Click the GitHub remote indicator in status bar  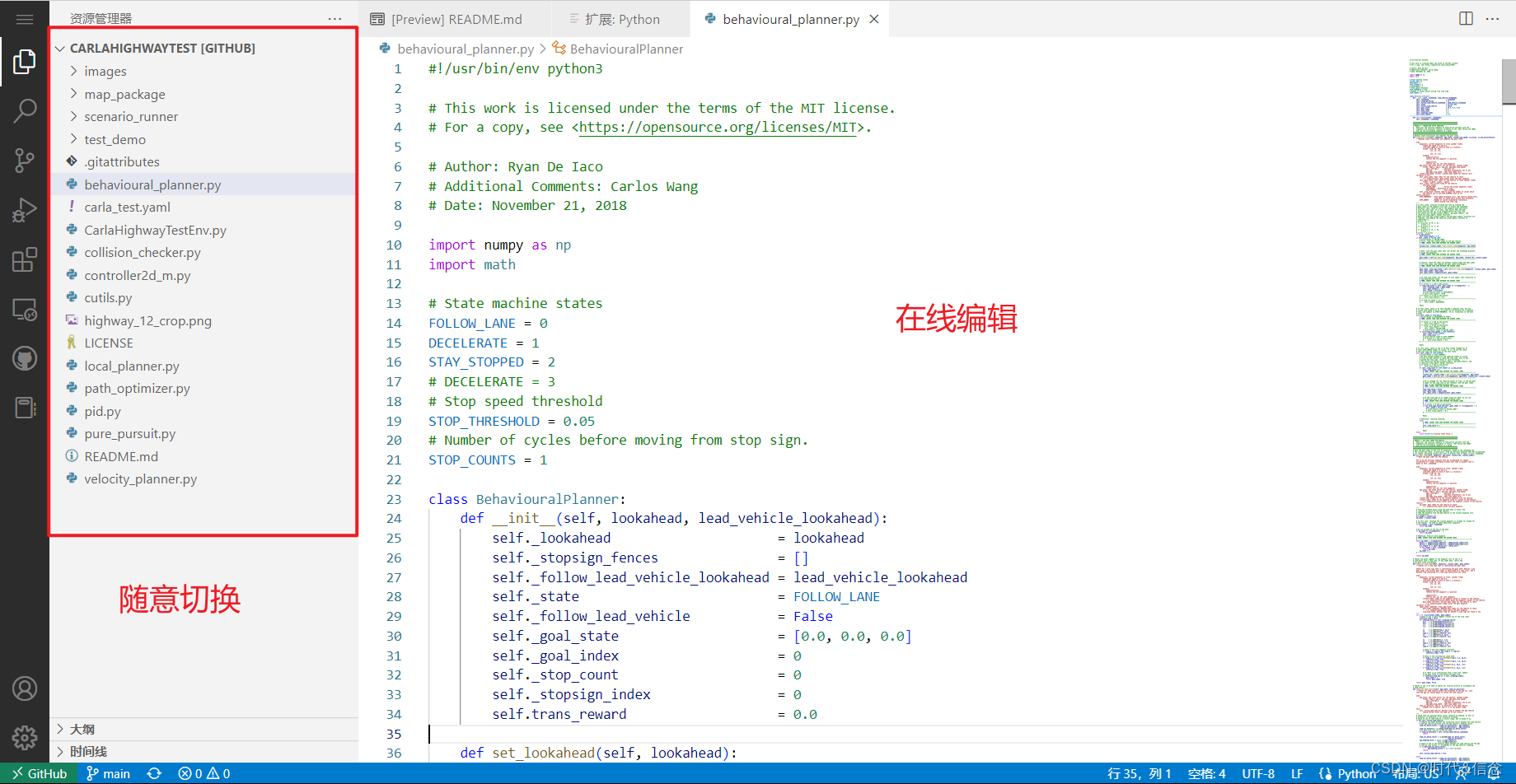coord(39,773)
